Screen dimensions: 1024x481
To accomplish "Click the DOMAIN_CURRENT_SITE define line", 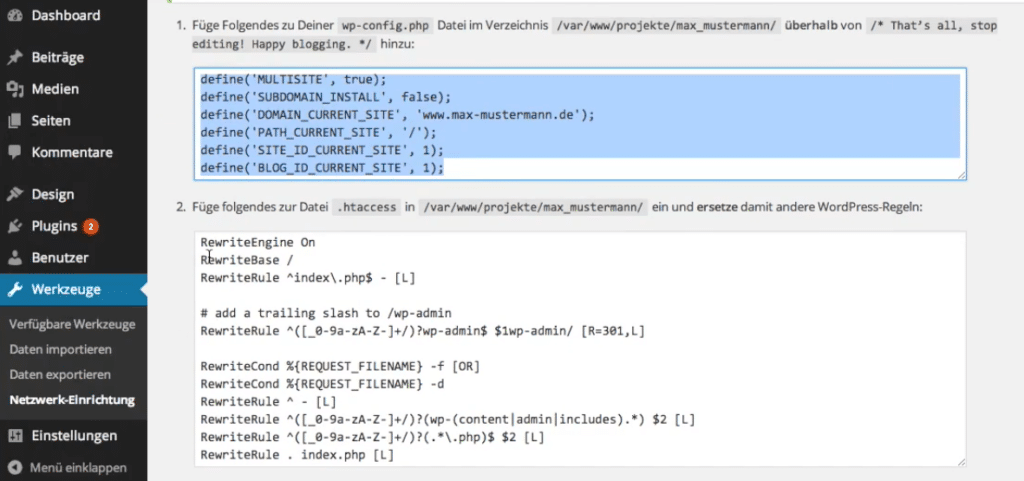I will tap(398, 115).
